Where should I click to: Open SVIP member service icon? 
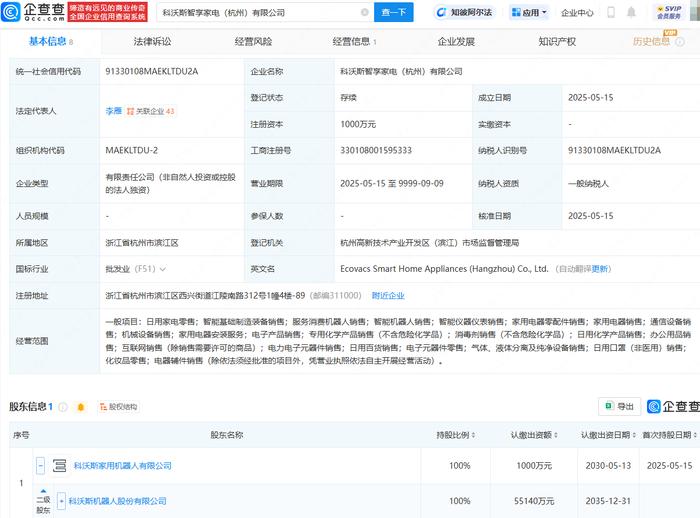[x=668, y=13]
